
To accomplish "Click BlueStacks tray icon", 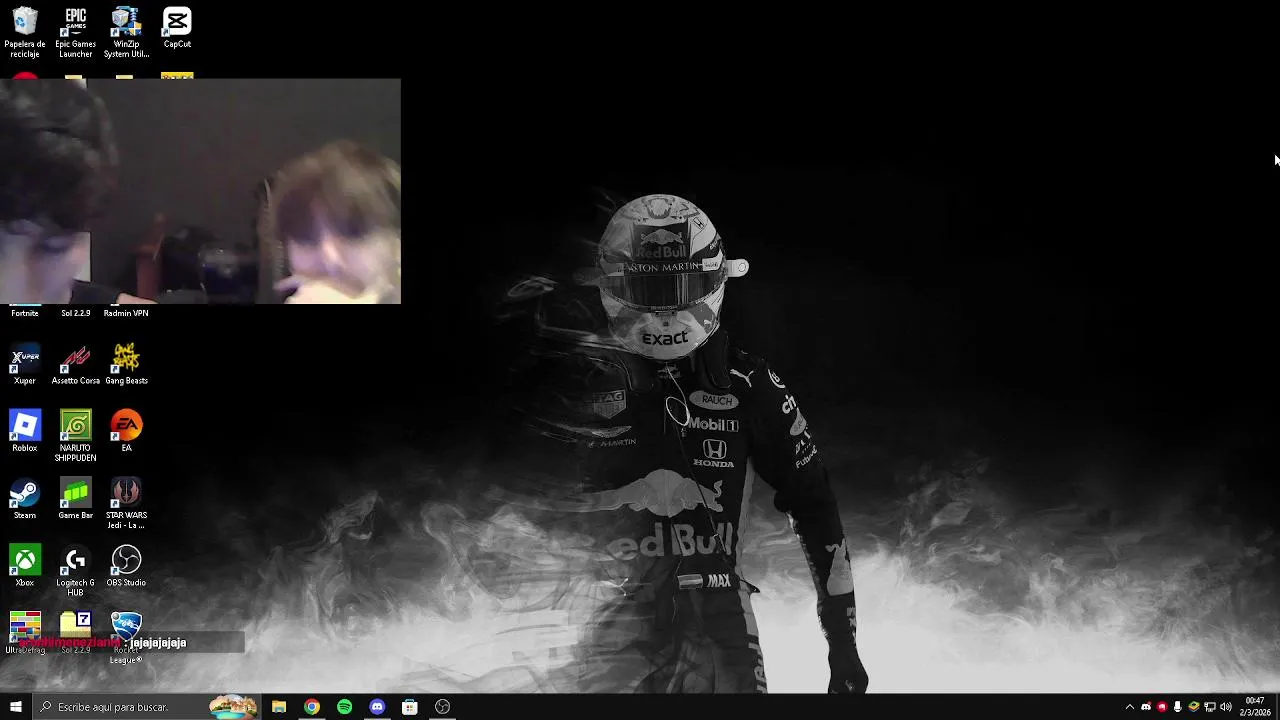I will point(1194,707).
